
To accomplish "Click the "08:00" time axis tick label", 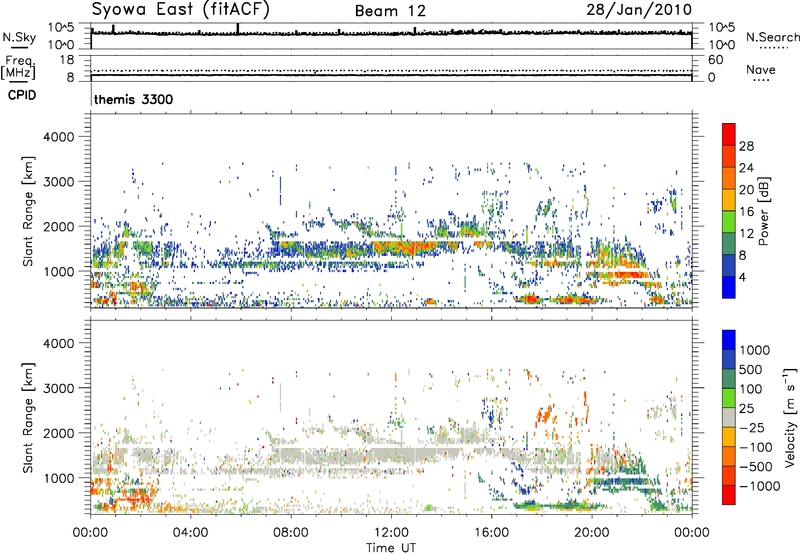I will coord(291,533).
